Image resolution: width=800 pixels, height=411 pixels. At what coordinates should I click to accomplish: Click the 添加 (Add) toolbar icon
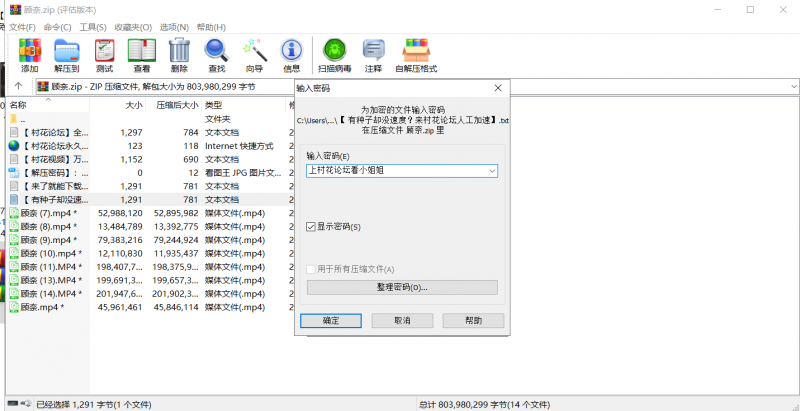coord(30,54)
